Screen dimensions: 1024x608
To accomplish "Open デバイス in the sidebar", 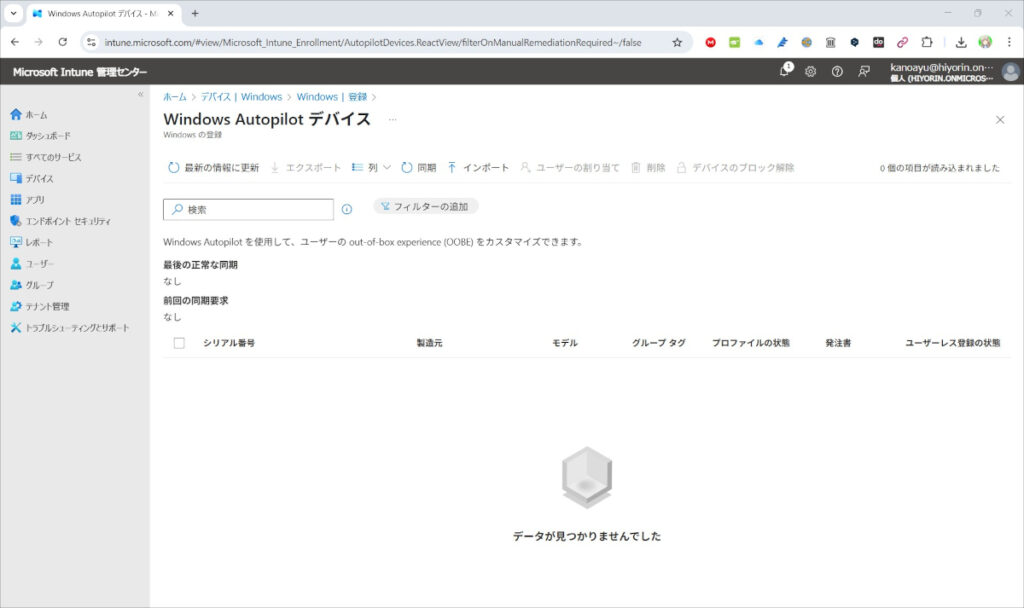I will [32, 178].
